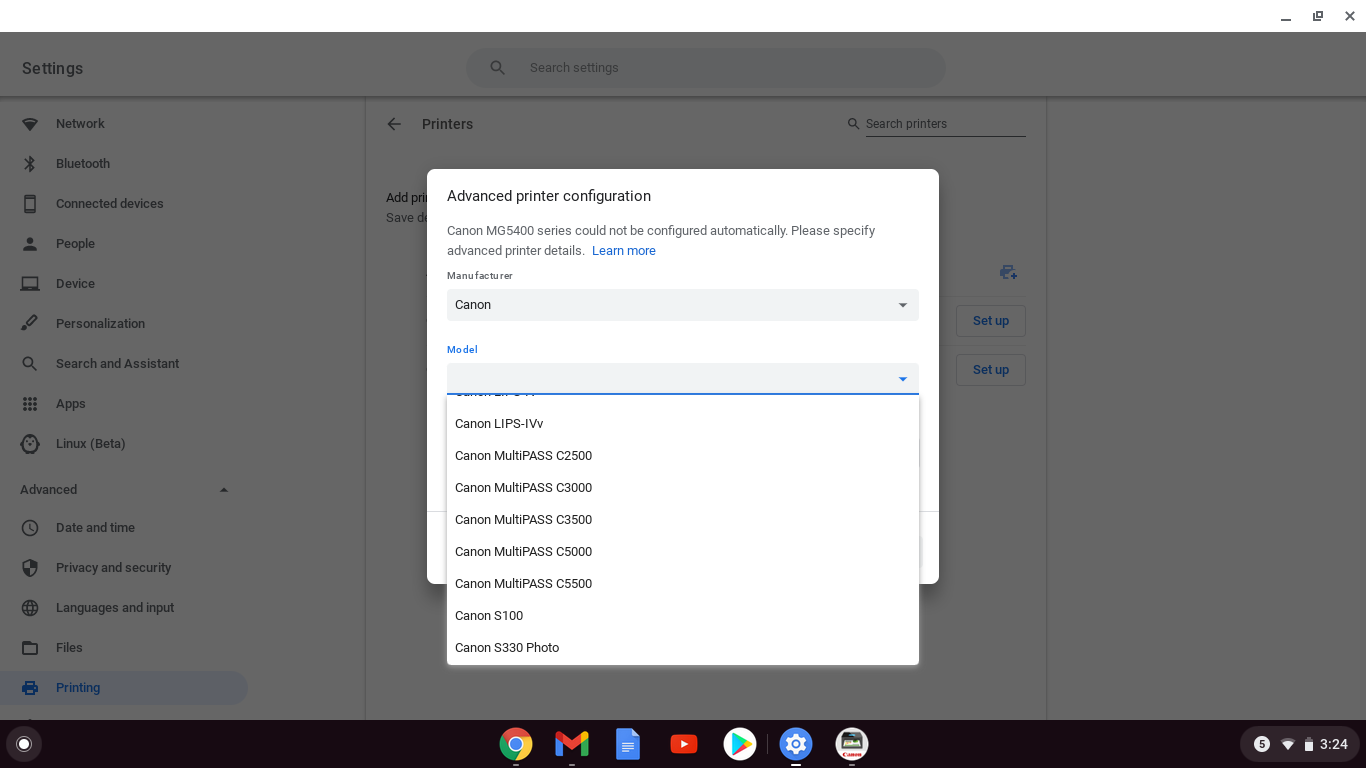The image size is (1366, 768).
Task: Collapse the Model dropdown arrow
Action: coord(902,379)
